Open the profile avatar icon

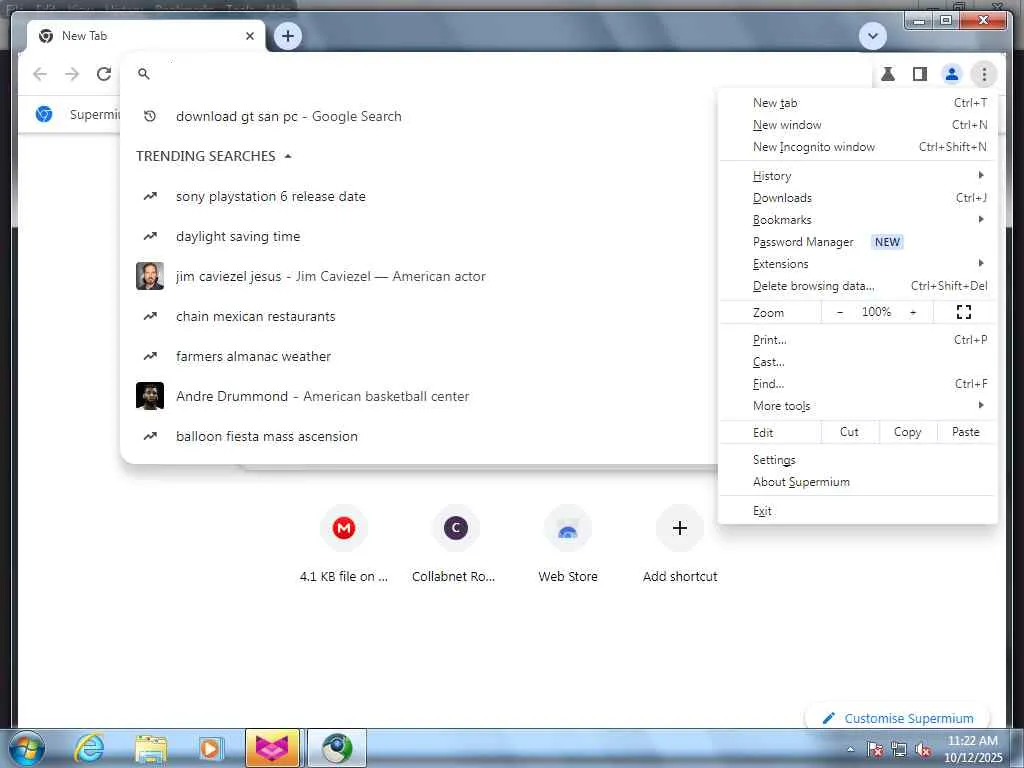point(952,74)
